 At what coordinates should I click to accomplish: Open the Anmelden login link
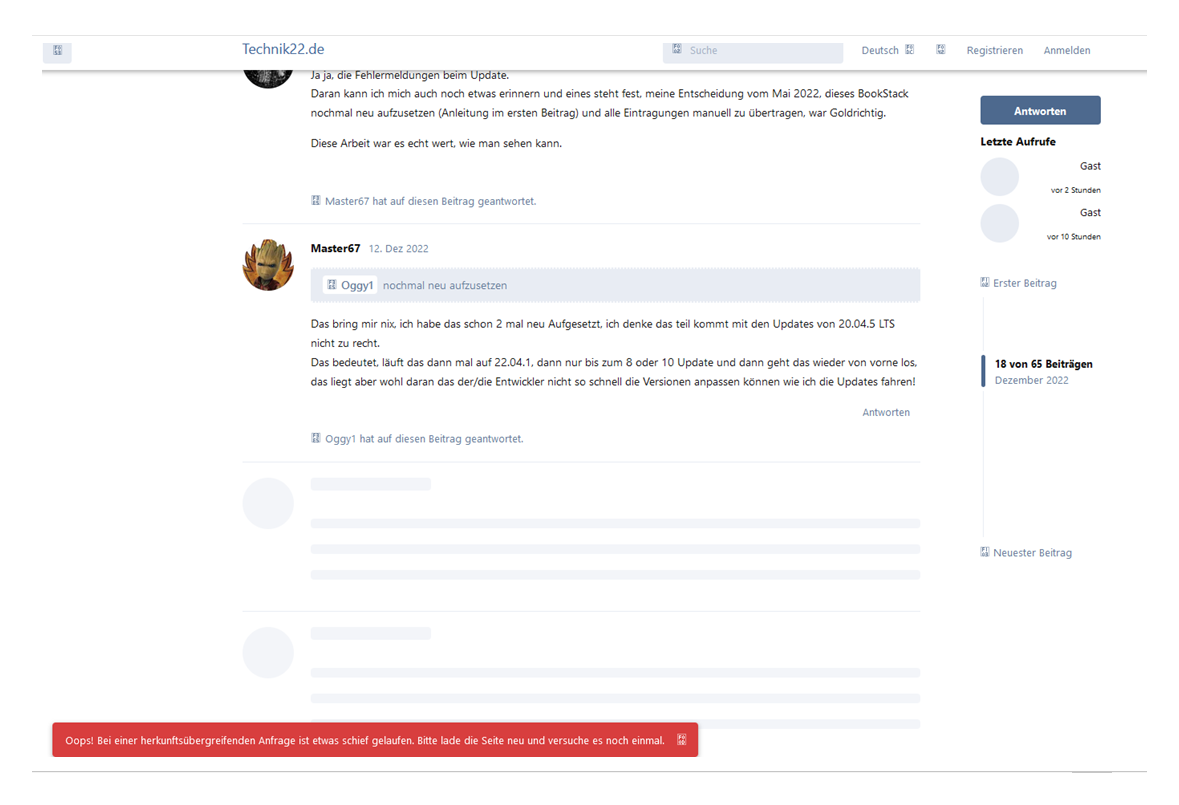pyautogui.click(x=1066, y=50)
